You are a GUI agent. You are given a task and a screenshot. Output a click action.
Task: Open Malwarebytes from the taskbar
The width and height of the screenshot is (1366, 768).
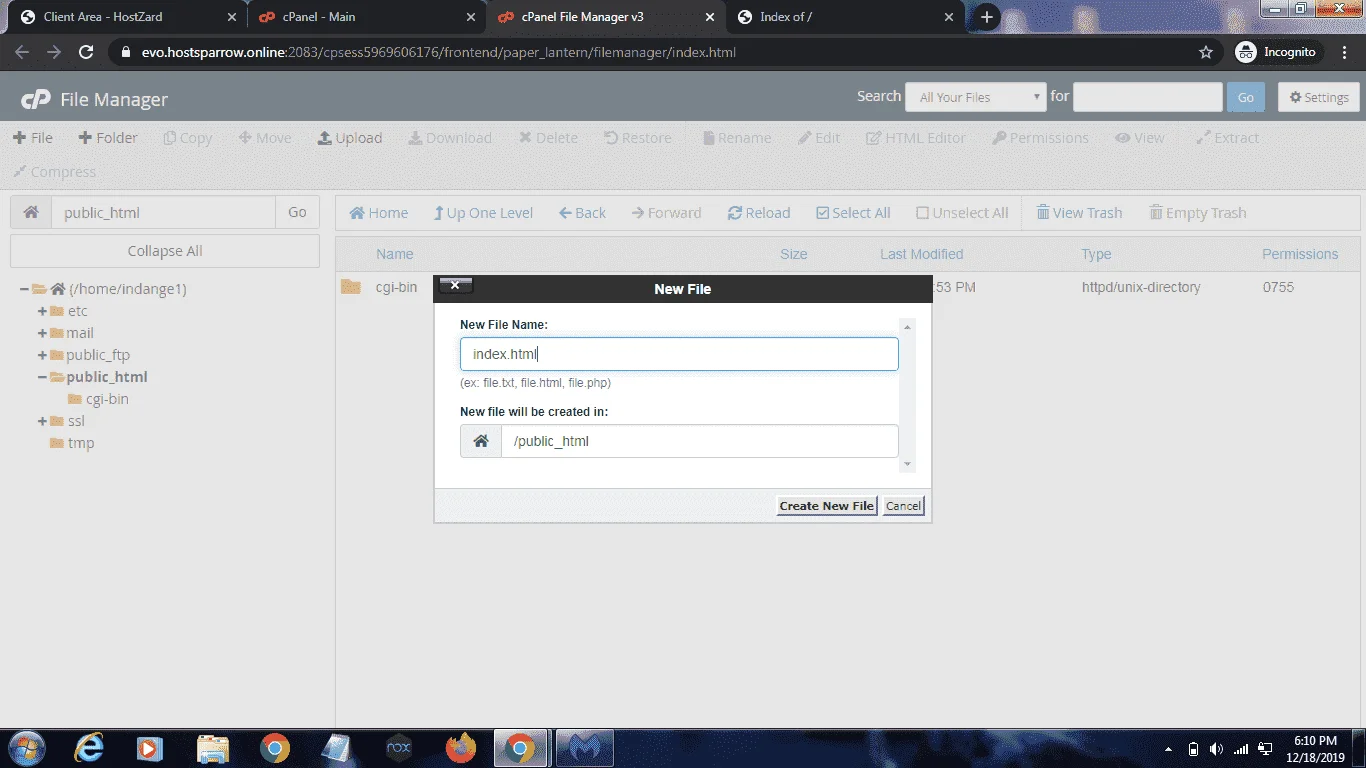click(584, 748)
